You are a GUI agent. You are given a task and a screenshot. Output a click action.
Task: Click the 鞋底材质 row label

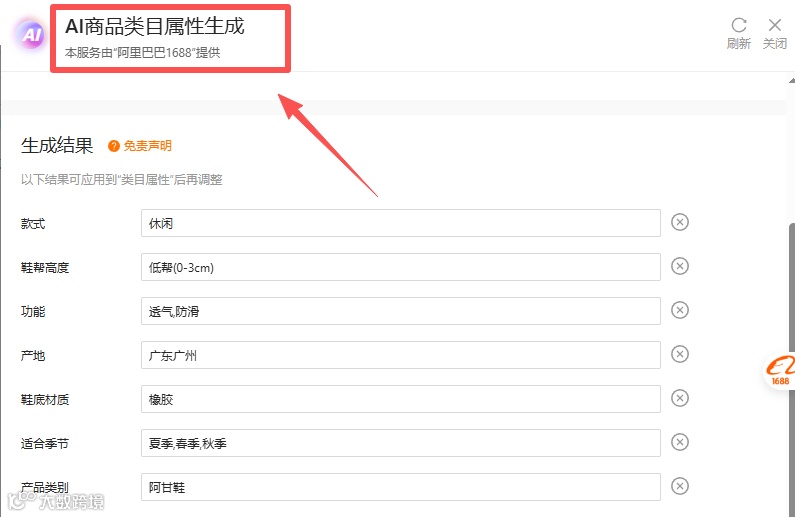tap(45, 399)
